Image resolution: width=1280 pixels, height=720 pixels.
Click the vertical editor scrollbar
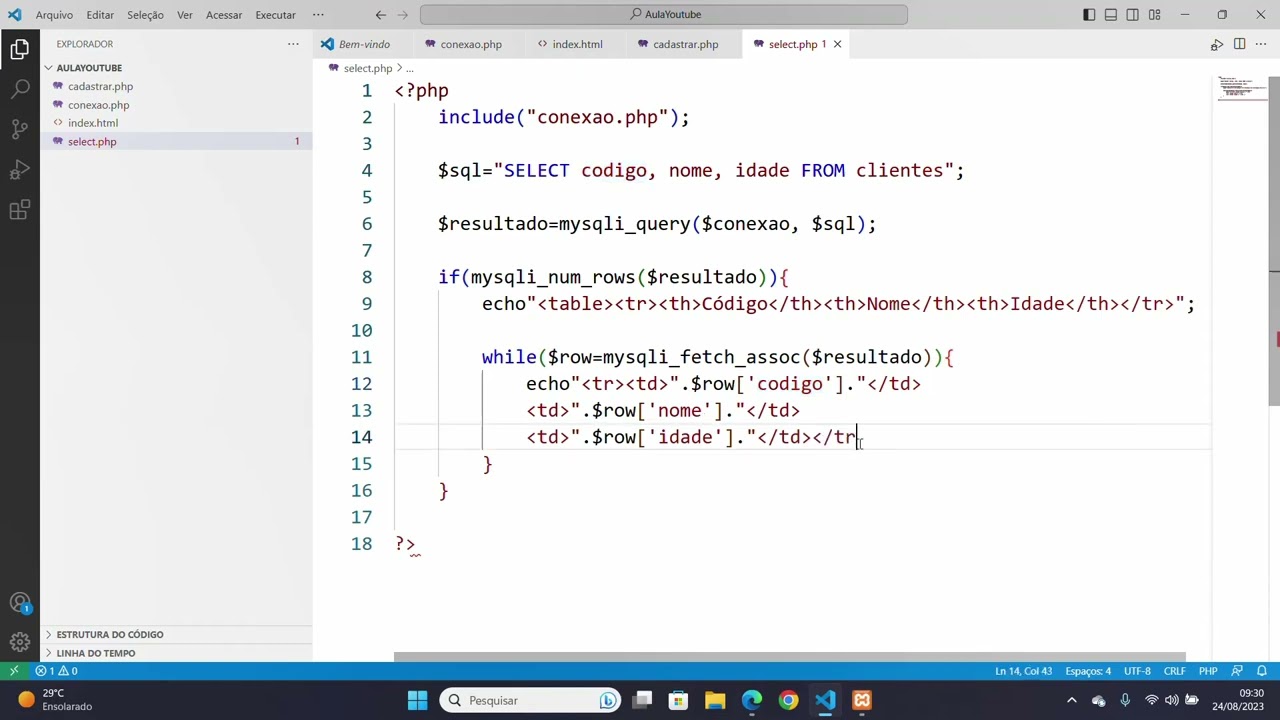[x=1274, y=240]
